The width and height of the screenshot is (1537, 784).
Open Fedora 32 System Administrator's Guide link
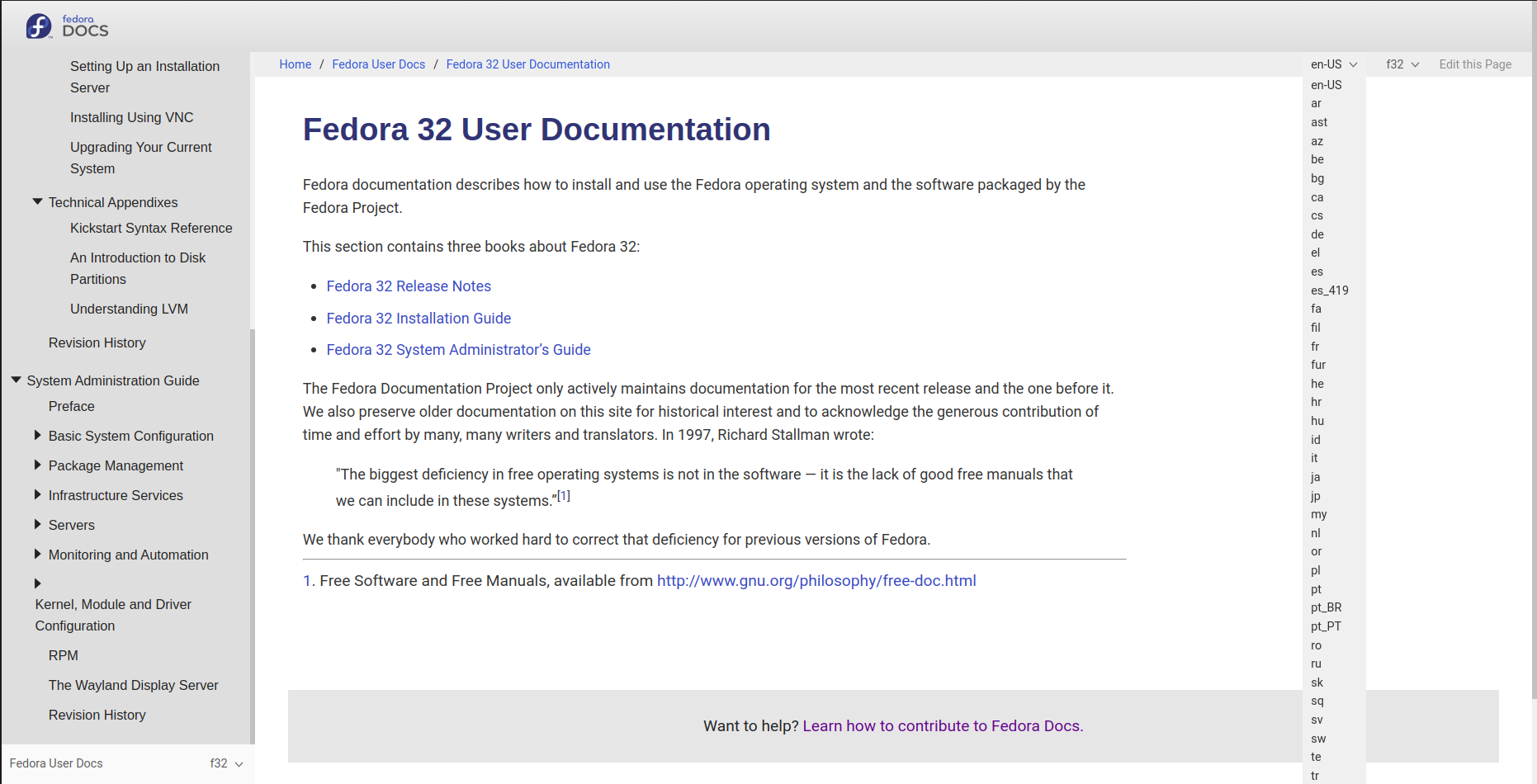pos(458,350)
